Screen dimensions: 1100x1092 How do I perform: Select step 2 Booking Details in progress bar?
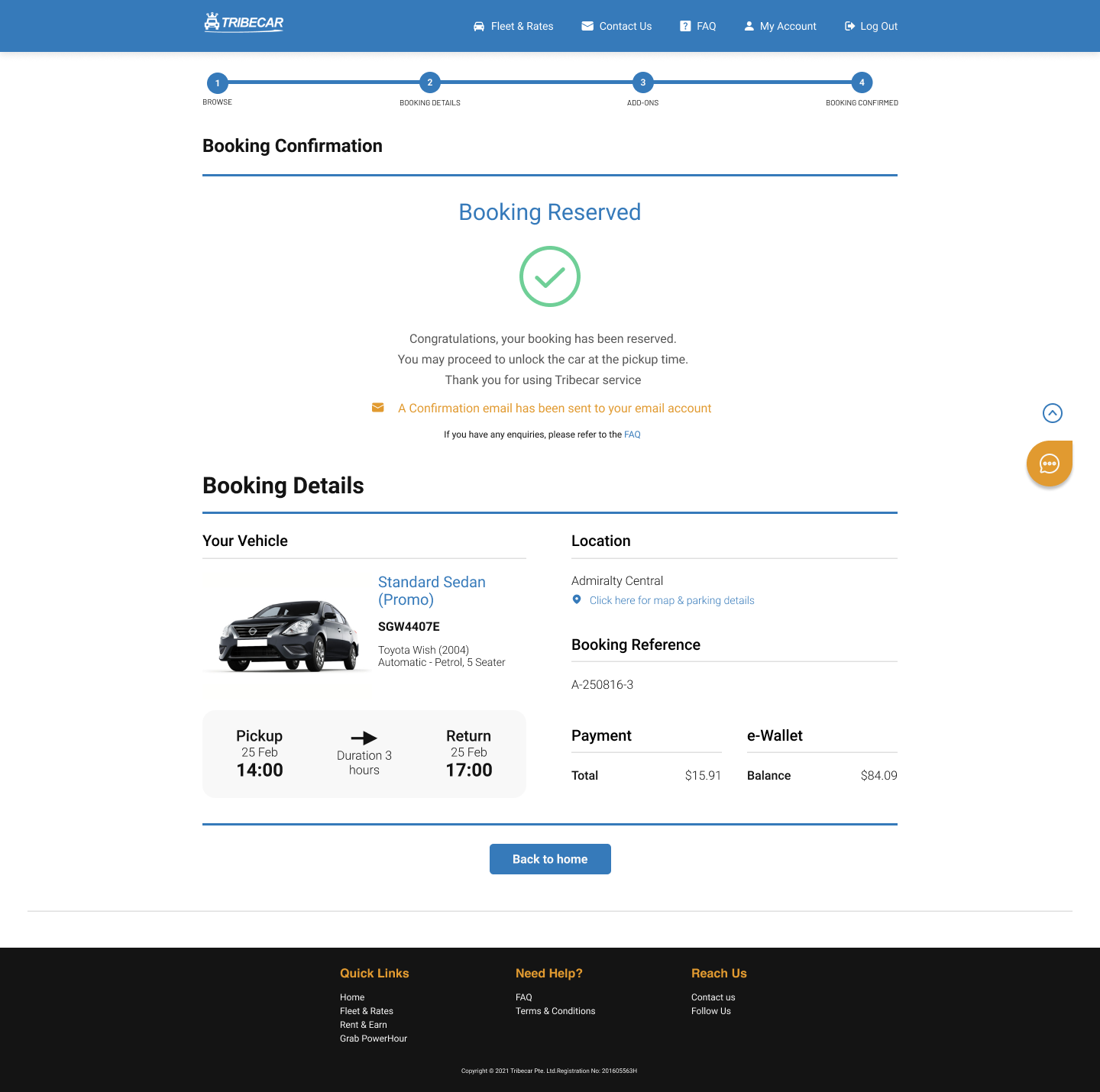coord(430,82)
